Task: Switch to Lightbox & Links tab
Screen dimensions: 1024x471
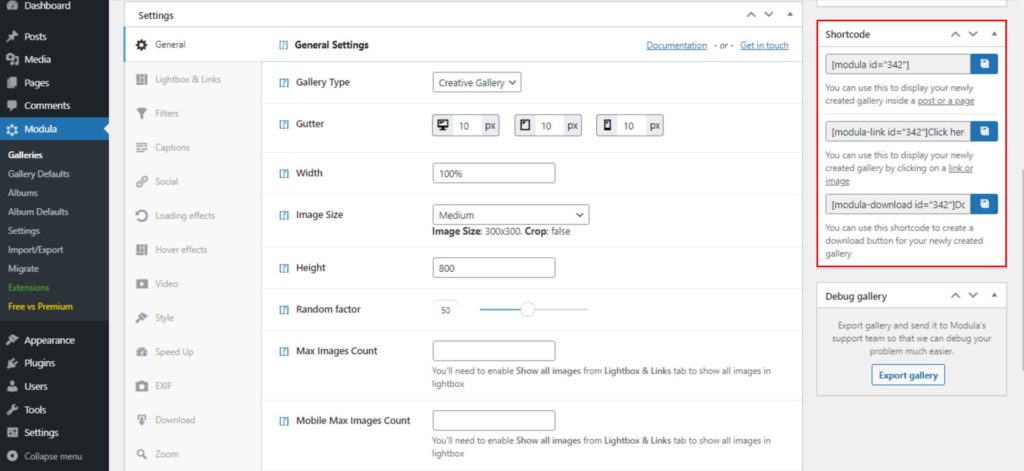Action: 185,79
